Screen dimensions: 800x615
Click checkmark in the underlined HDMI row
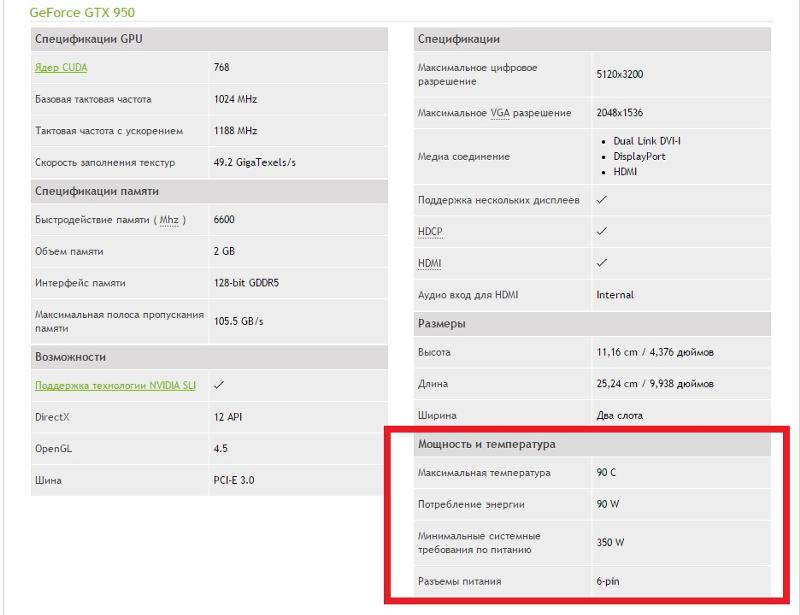point(602,263)
